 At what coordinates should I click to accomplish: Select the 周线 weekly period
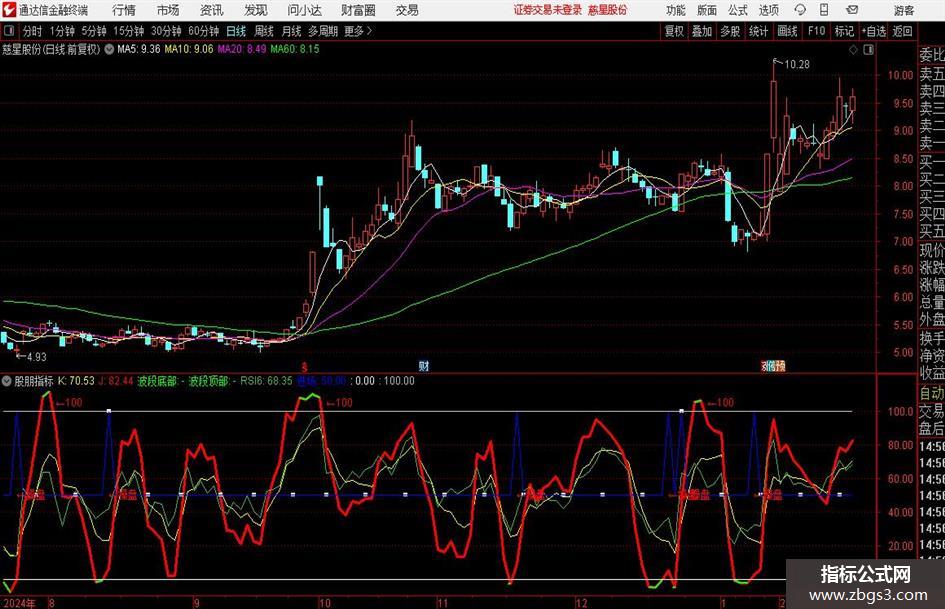[x=264, y=31]
